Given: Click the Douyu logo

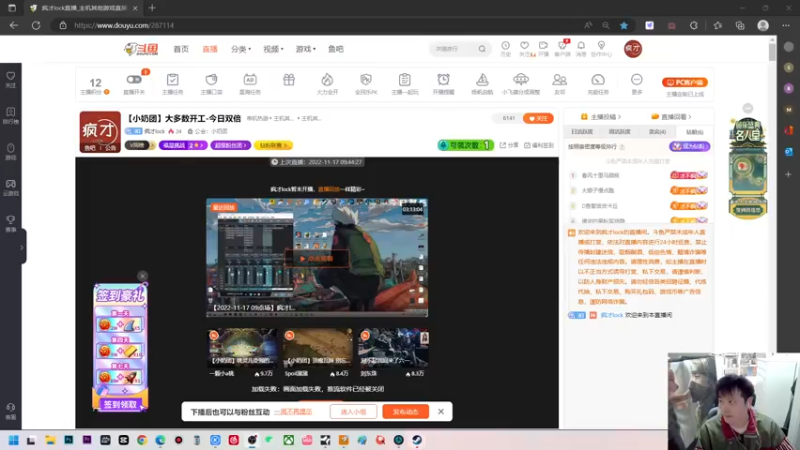Looking at the screenshot, I should coord(141,49).
